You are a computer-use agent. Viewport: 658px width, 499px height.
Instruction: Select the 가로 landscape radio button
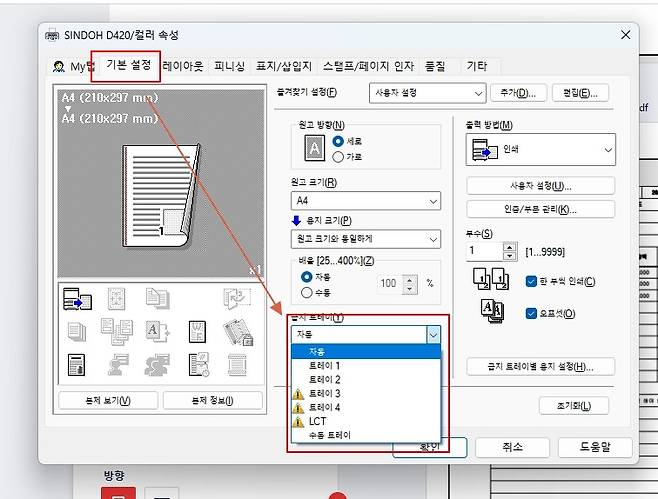point(338,157)
